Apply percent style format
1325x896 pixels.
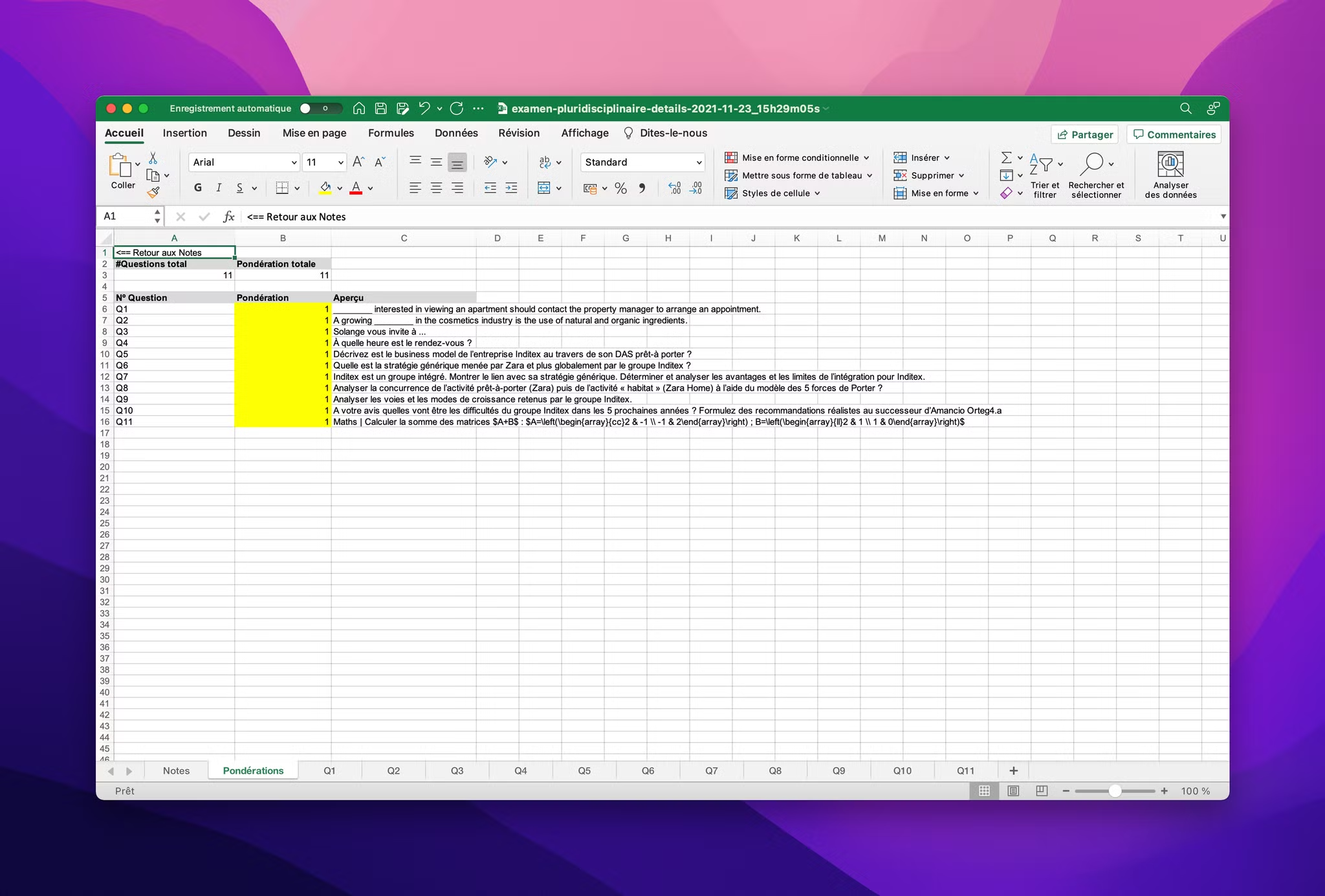click(620, 188)
